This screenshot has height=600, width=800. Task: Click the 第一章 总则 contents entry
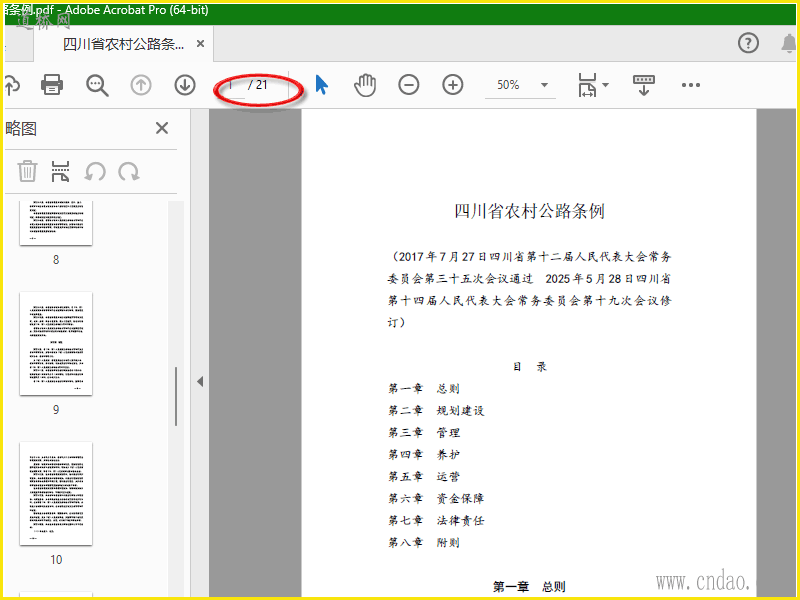point(423,389)
